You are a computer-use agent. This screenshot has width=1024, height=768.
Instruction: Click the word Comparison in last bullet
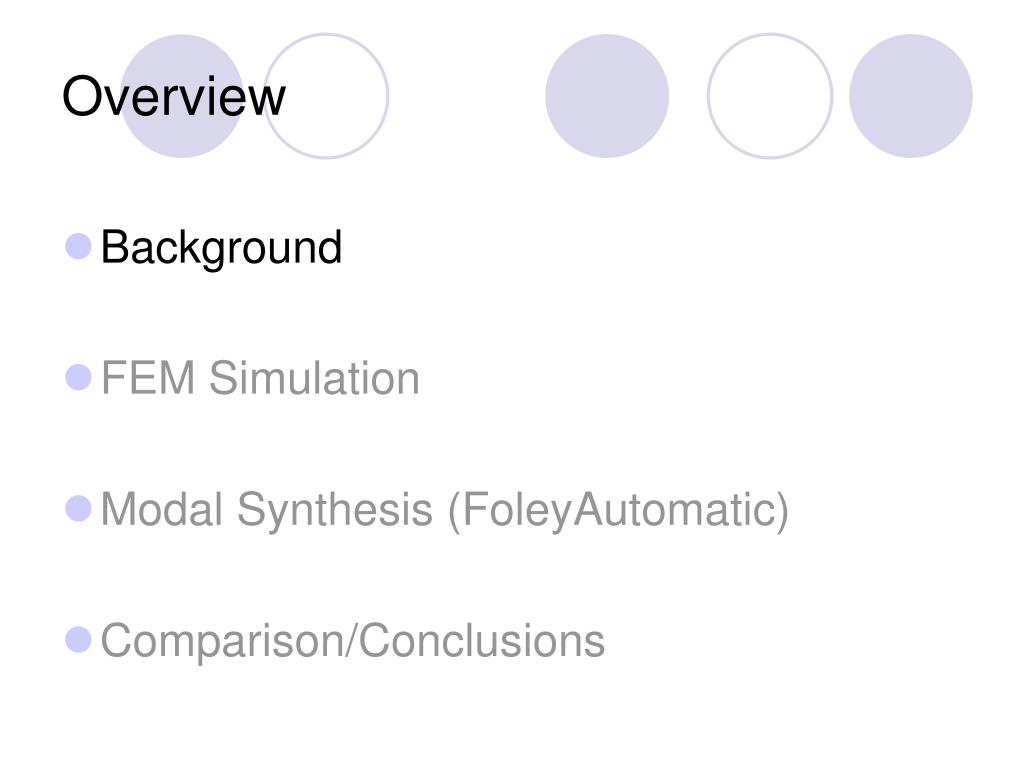click(220, 641)
